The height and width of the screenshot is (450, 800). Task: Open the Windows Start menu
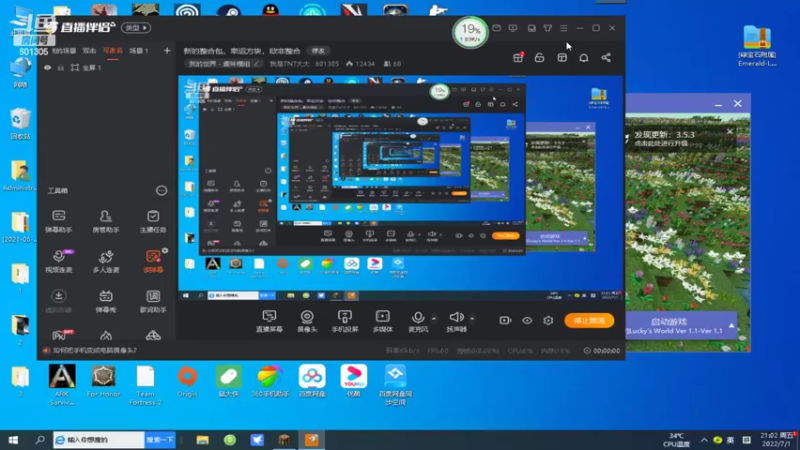[13, 440]
